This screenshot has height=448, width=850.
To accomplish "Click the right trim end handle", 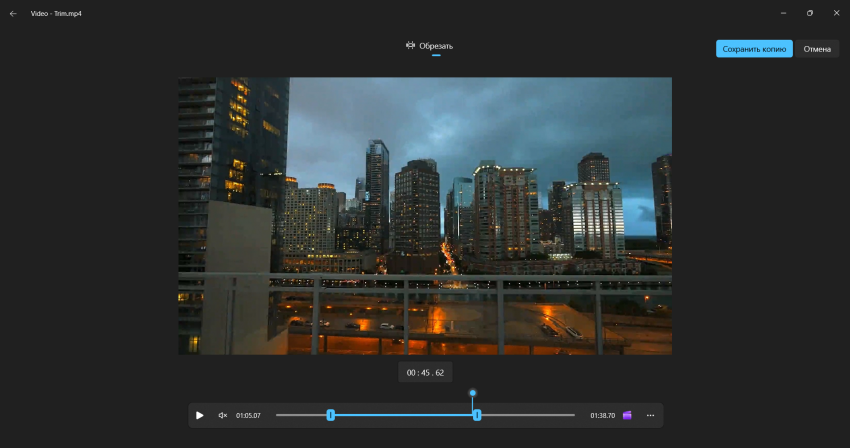I will [477, 415].
